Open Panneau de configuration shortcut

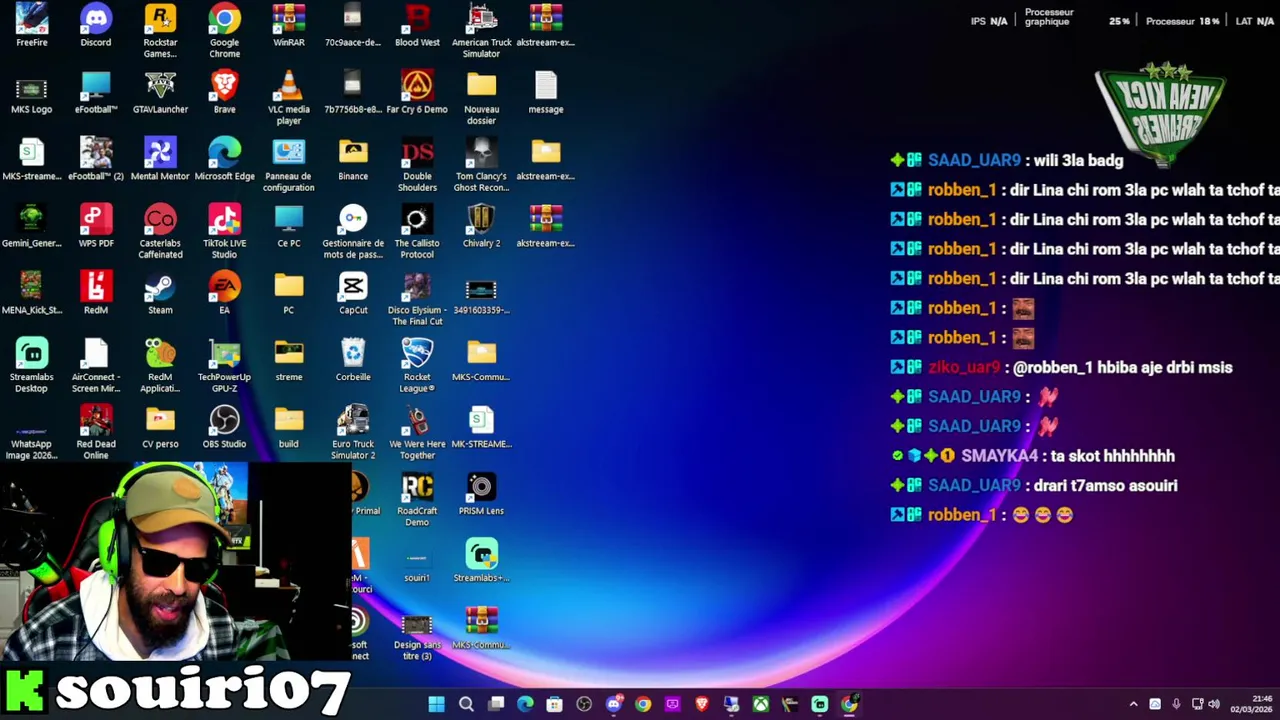(288, 165)
